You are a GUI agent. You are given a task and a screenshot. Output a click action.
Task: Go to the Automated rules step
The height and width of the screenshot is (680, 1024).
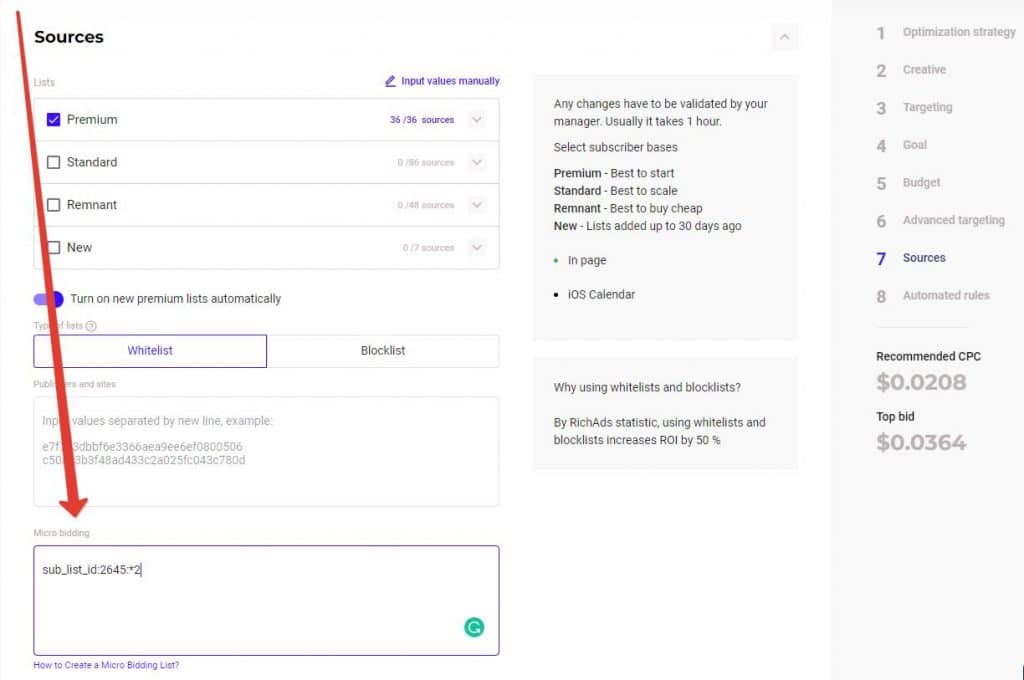(945, 296)
